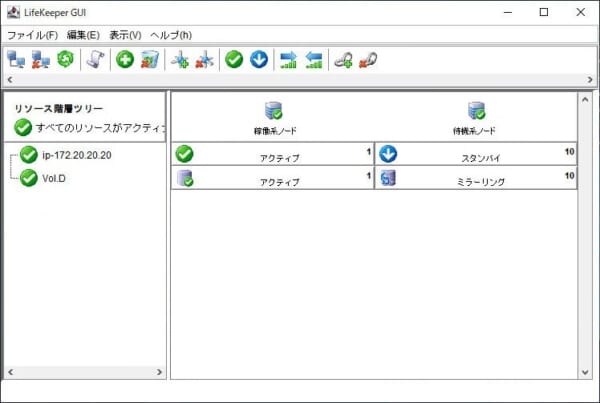Image resolution: width=600 pixels, height=403 pixels.
Task: Minimize the LifeKeeper GUI window
Action: coord(508,12)
